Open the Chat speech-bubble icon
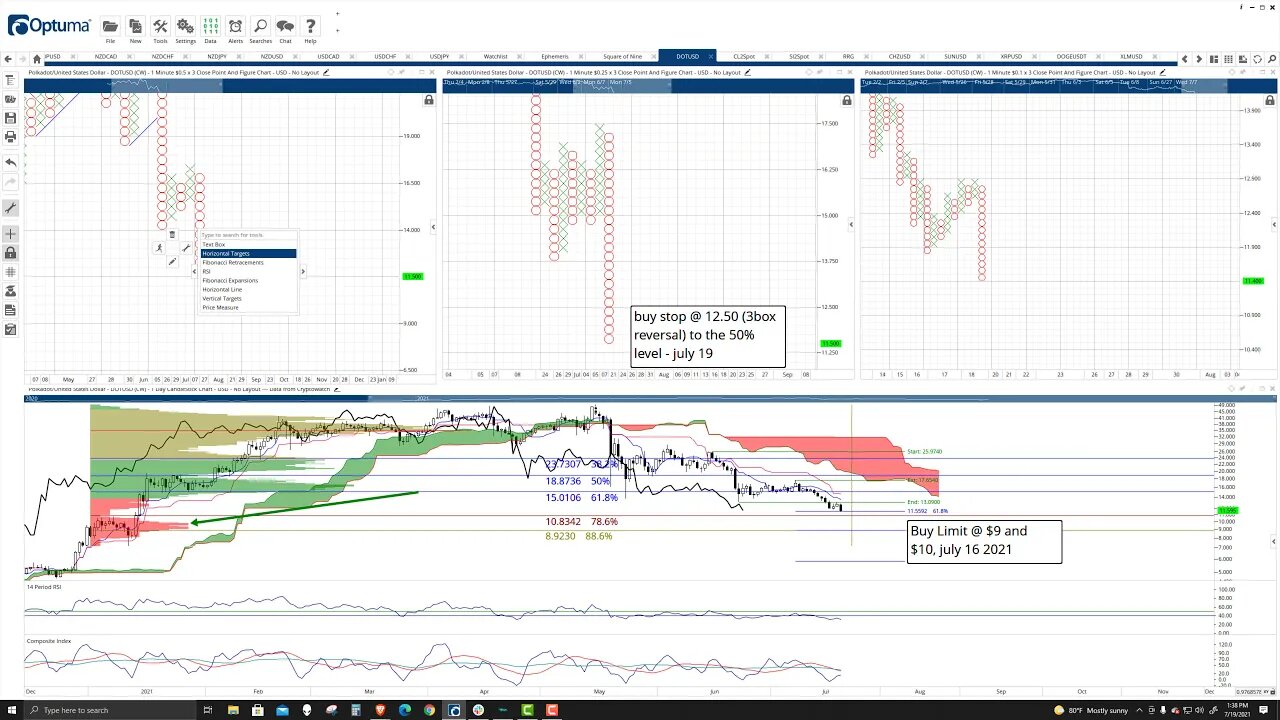 285,26
